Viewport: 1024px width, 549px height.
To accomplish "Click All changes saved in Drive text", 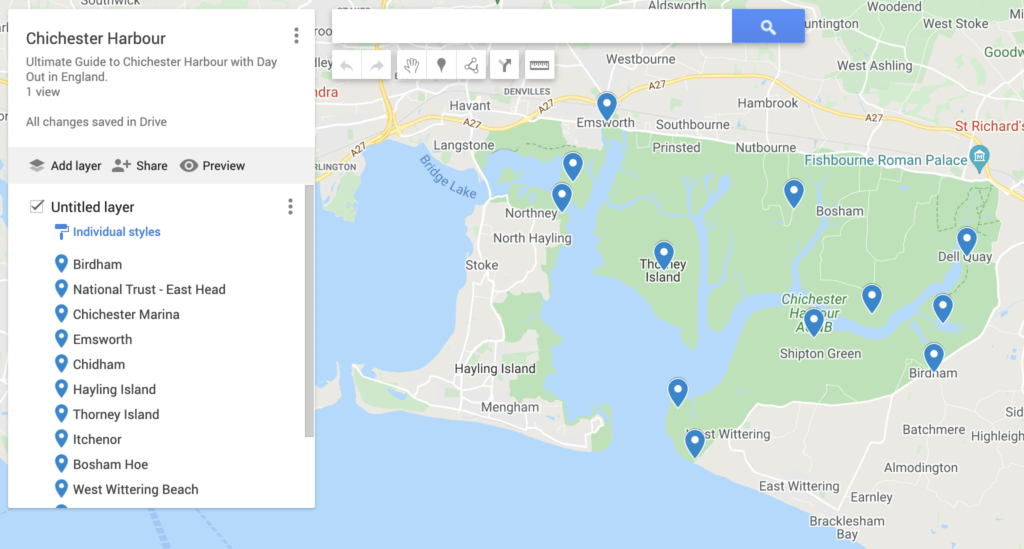I will point(96,122).
